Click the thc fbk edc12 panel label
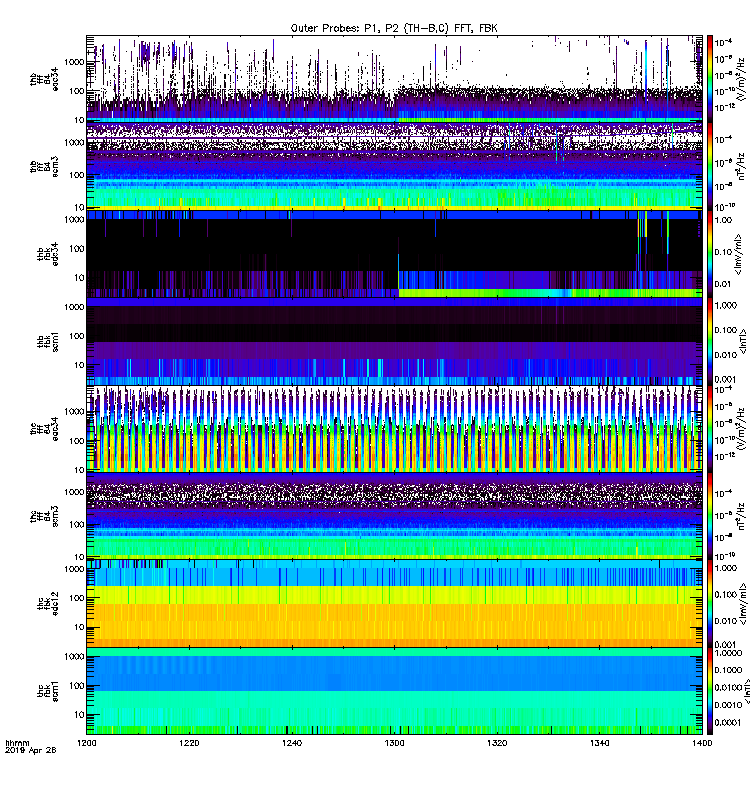Viewport: 750px width, 800px height. 47,603
